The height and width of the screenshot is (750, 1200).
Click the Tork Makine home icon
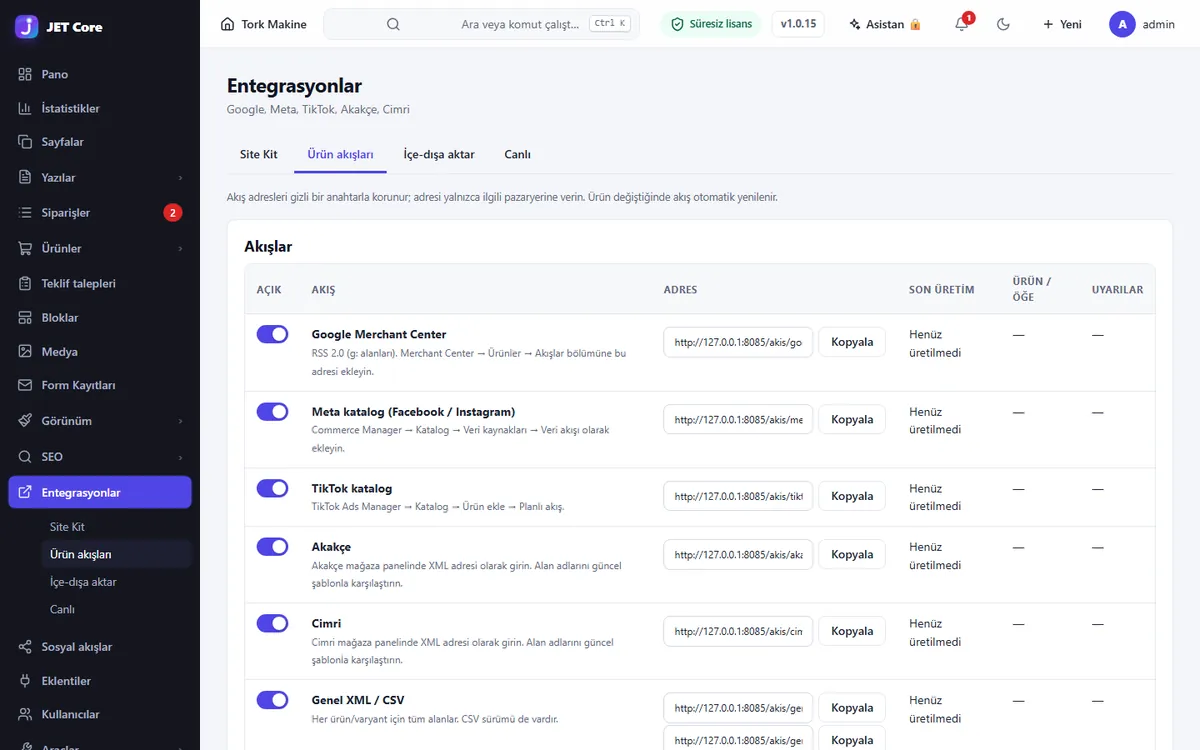[228, 24]
